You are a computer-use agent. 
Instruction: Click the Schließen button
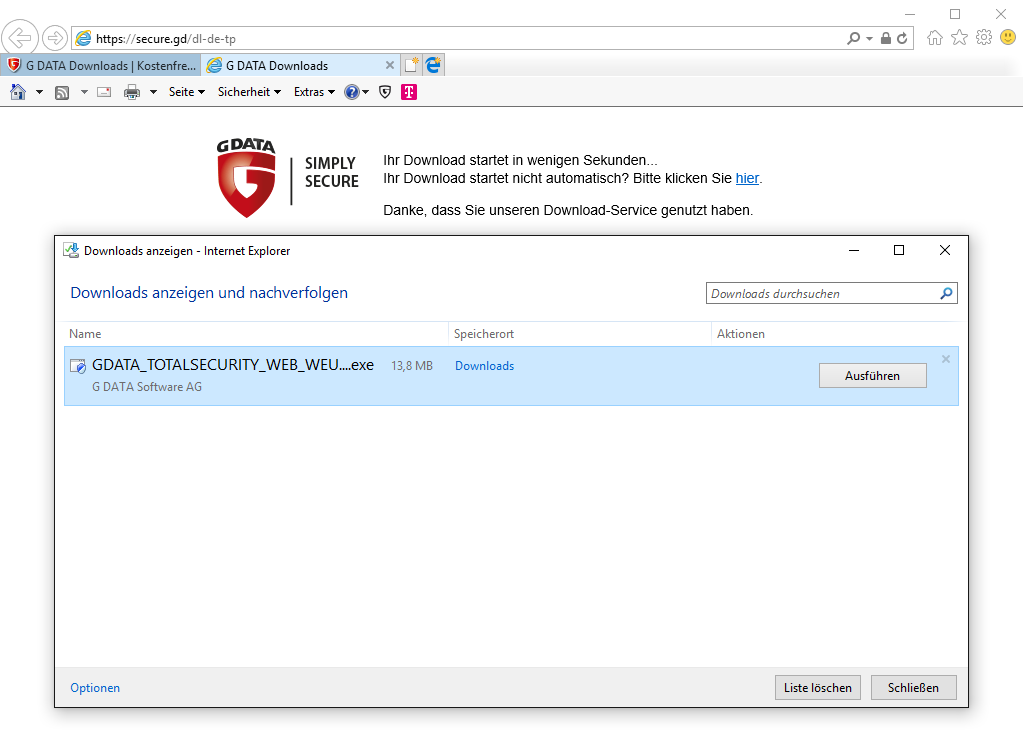click(913, 688)
